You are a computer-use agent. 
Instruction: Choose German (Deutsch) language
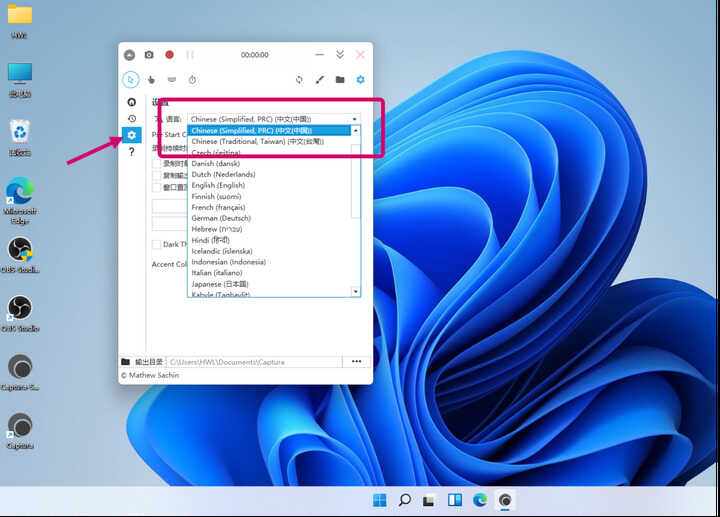[x=269, y=218]
